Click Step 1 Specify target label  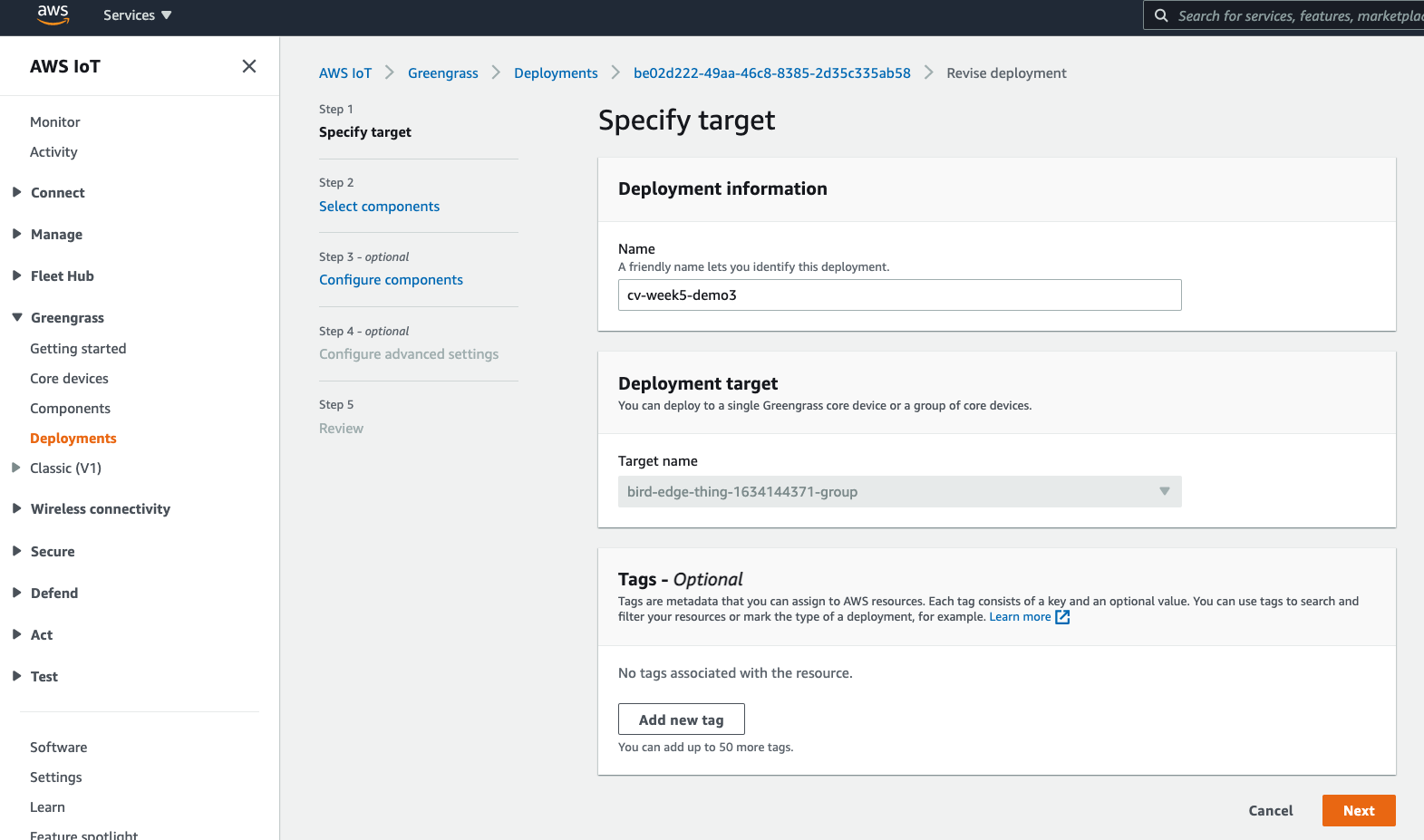pyautogui.click(x=365, y=132)
